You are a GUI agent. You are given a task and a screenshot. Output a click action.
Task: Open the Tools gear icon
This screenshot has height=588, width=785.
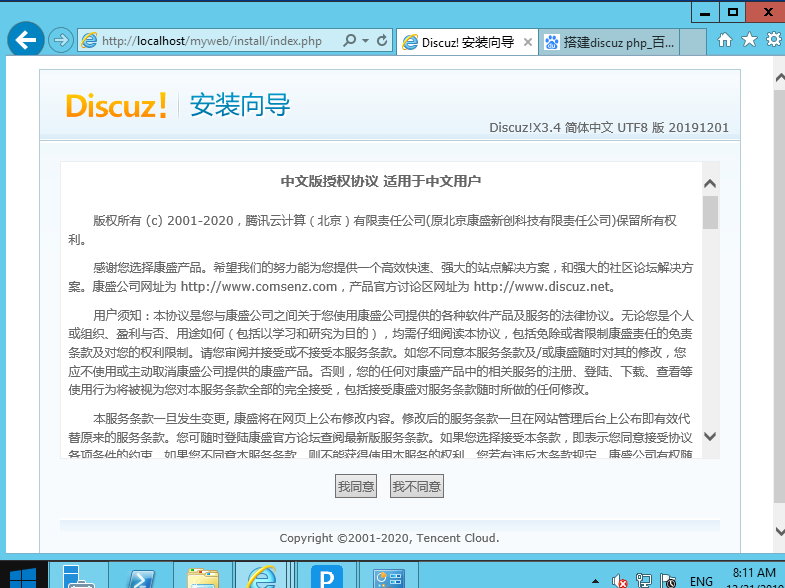(x=774, y=40)
